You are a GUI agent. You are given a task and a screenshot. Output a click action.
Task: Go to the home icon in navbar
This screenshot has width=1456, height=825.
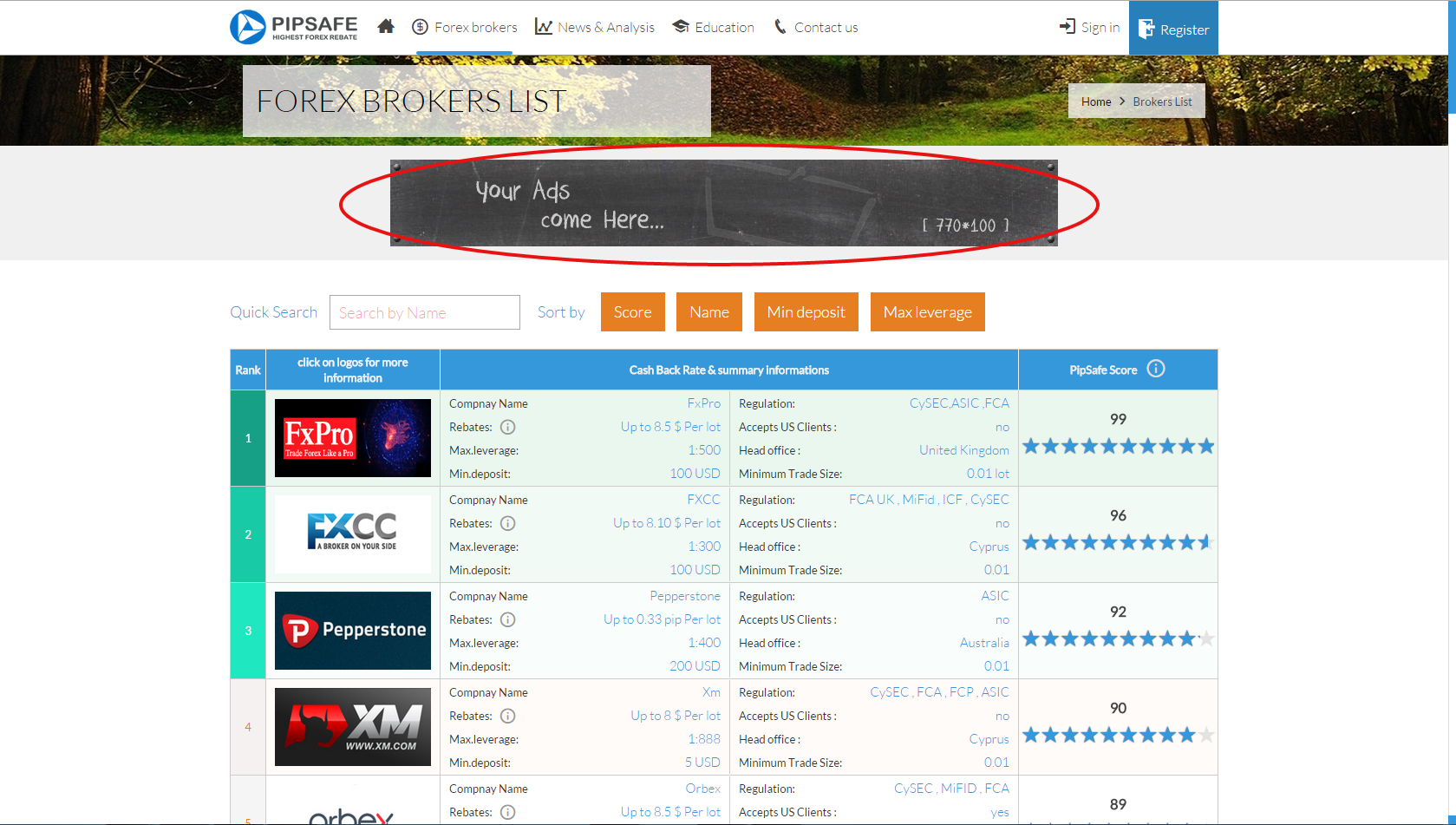click(386, 27)
